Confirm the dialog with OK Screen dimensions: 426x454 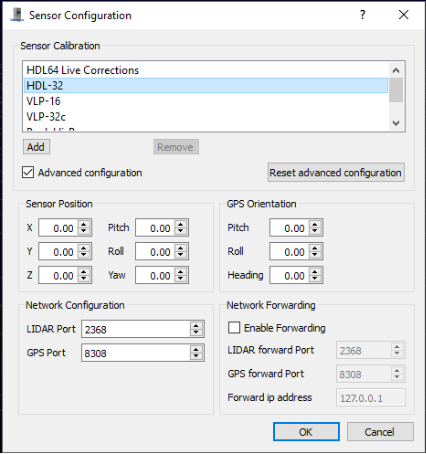(306, 432)
